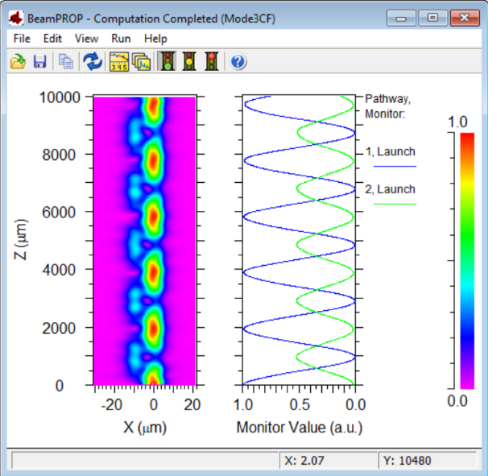Click the 10000 tick label on Z axis
The height and width of the screenshot is (476, 488).
[60, 98]
